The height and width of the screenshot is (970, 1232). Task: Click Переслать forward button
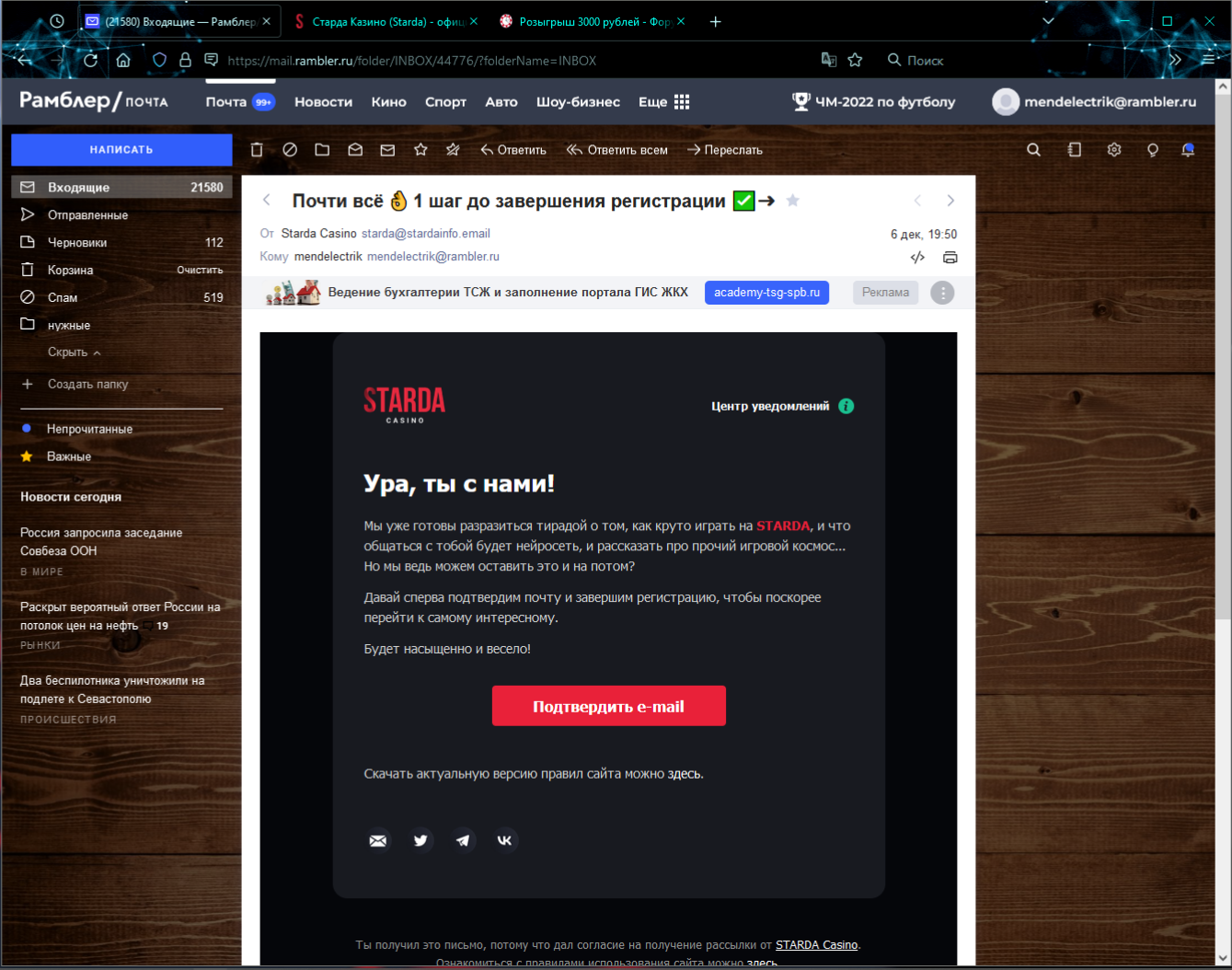coord(725,150)
